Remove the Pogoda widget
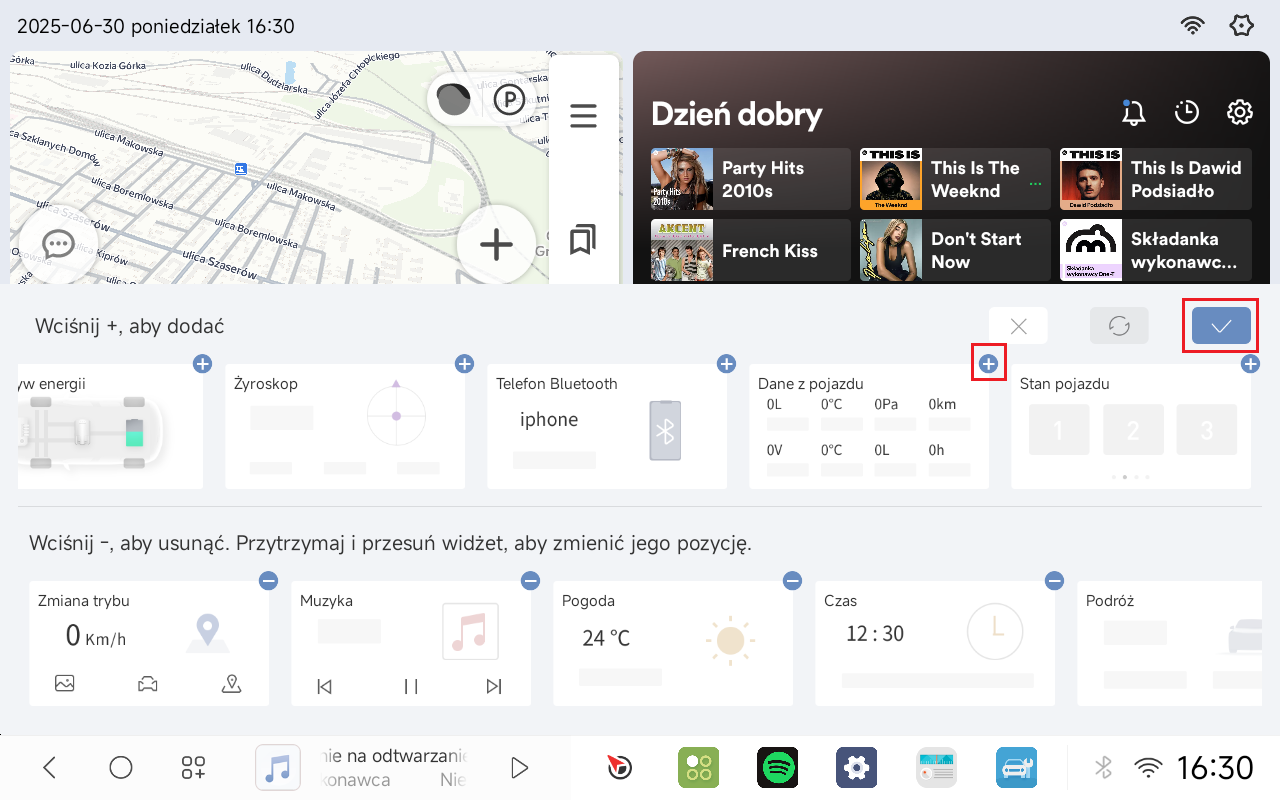Image resolution: width=1280 pixels, height=800 pixels. [792, 581]
